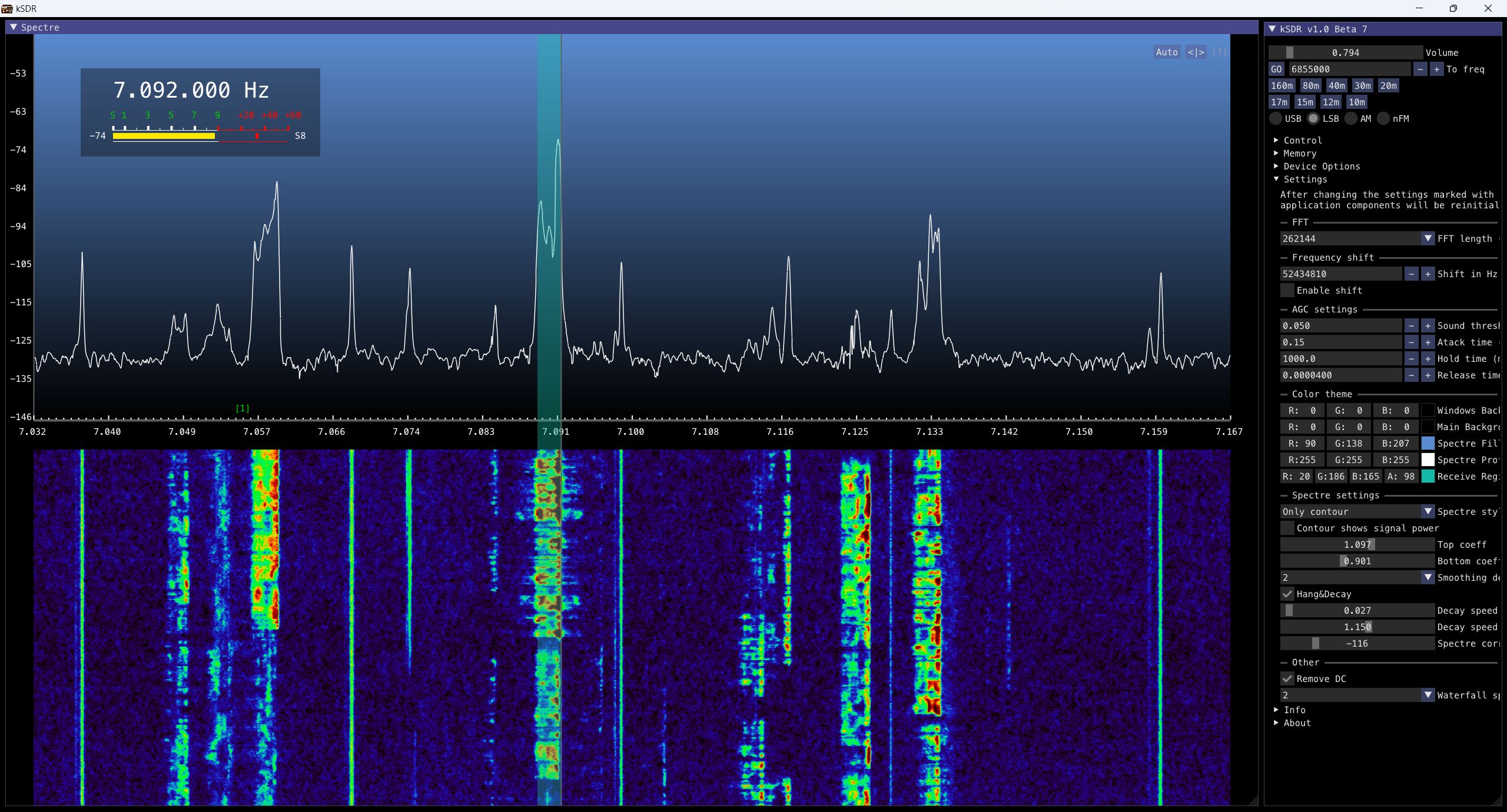Click the − icon to decrease frequency
The image size is (1507, 812).
[1420, 69]
